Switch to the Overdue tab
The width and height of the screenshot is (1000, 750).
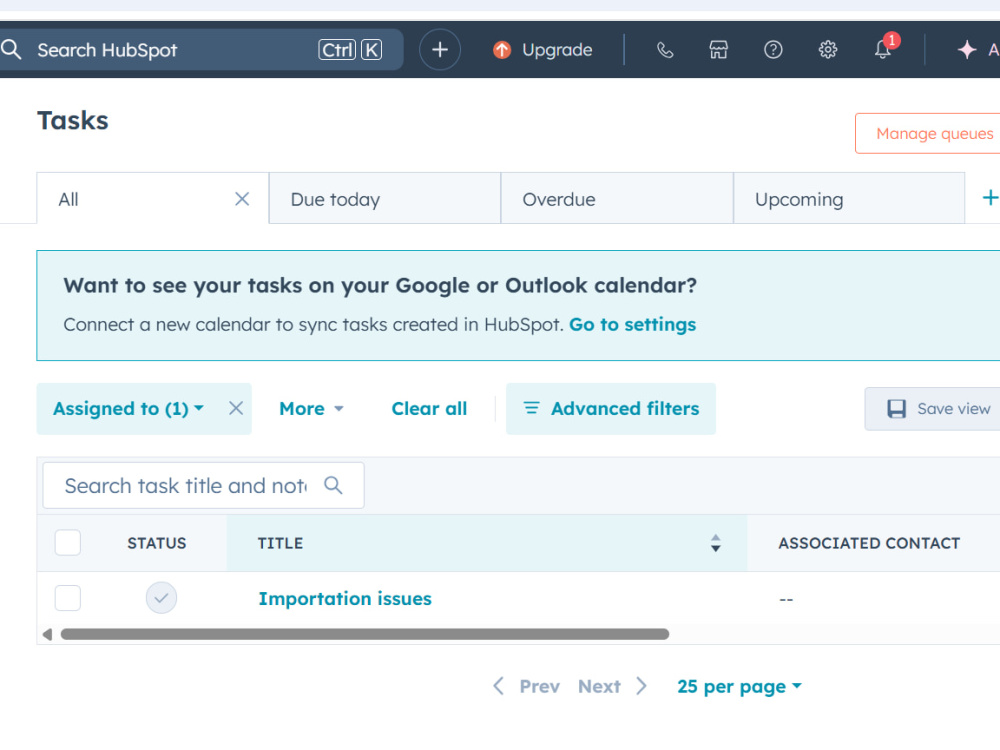(x=617, y=199)
